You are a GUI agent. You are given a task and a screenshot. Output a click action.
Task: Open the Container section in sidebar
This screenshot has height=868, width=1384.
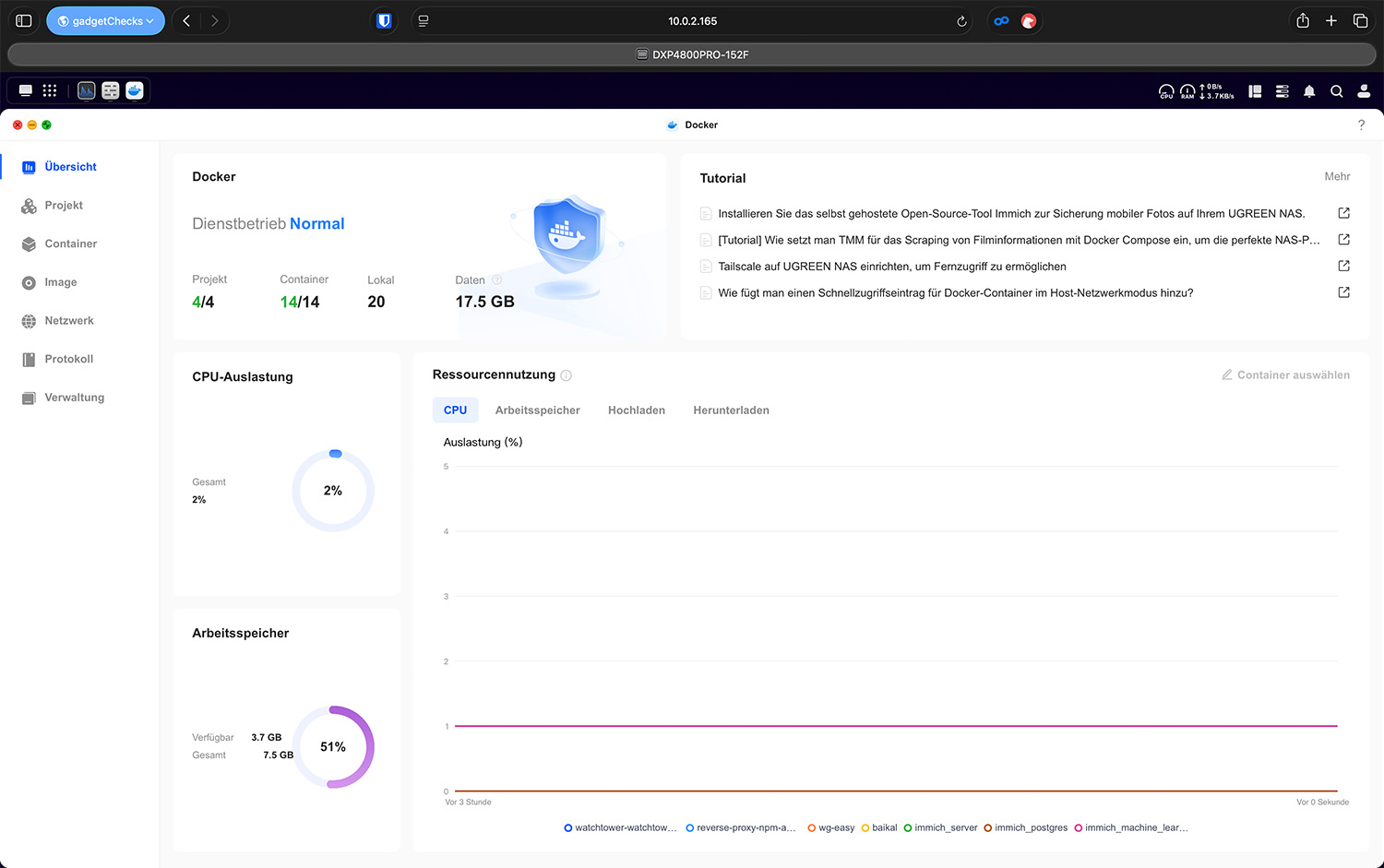point(70,244)
